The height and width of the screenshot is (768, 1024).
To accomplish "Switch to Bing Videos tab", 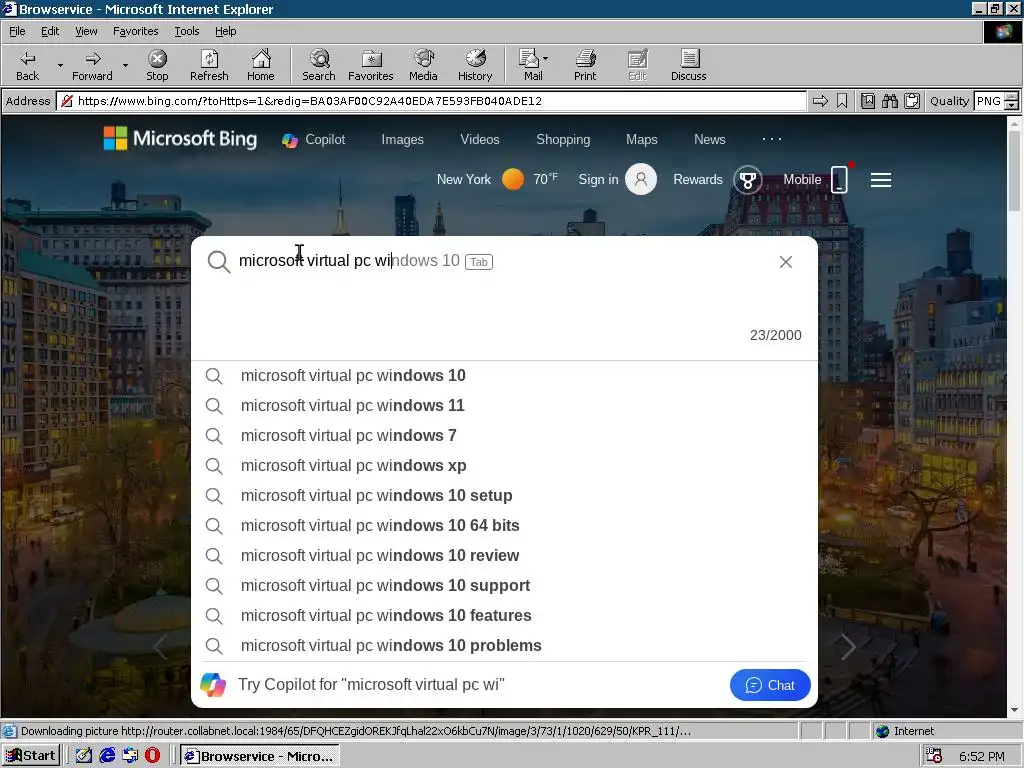I will (479, 140).
